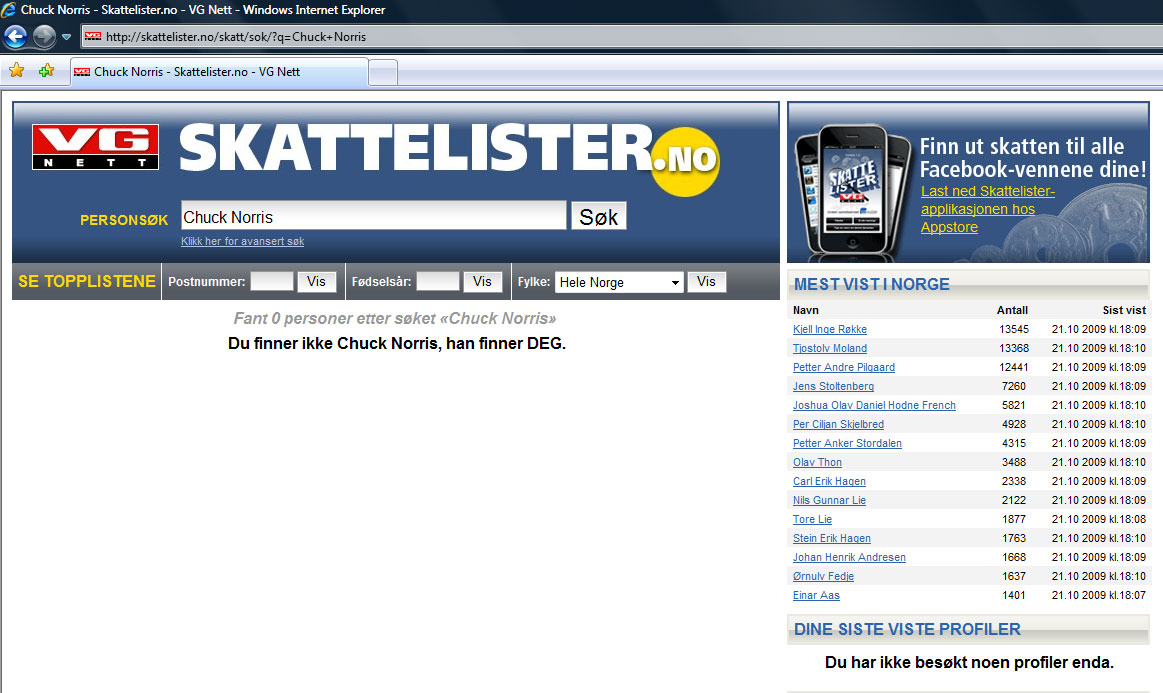Click inside the Personsøk search box
1163x693 pixels.
pos(370,214)
